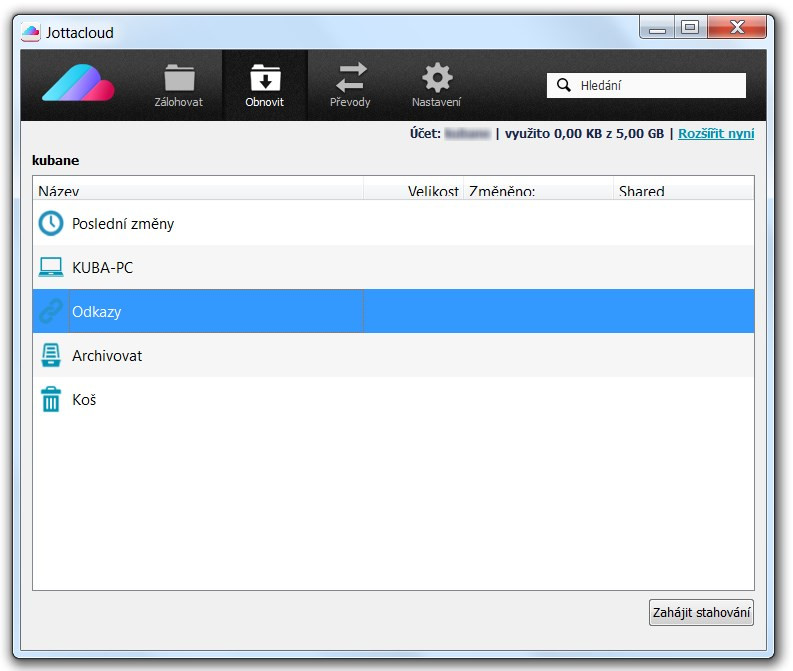This screenshot has height=671, width=793.
Task: Click the Hledání search field
Action: point(646,85)
